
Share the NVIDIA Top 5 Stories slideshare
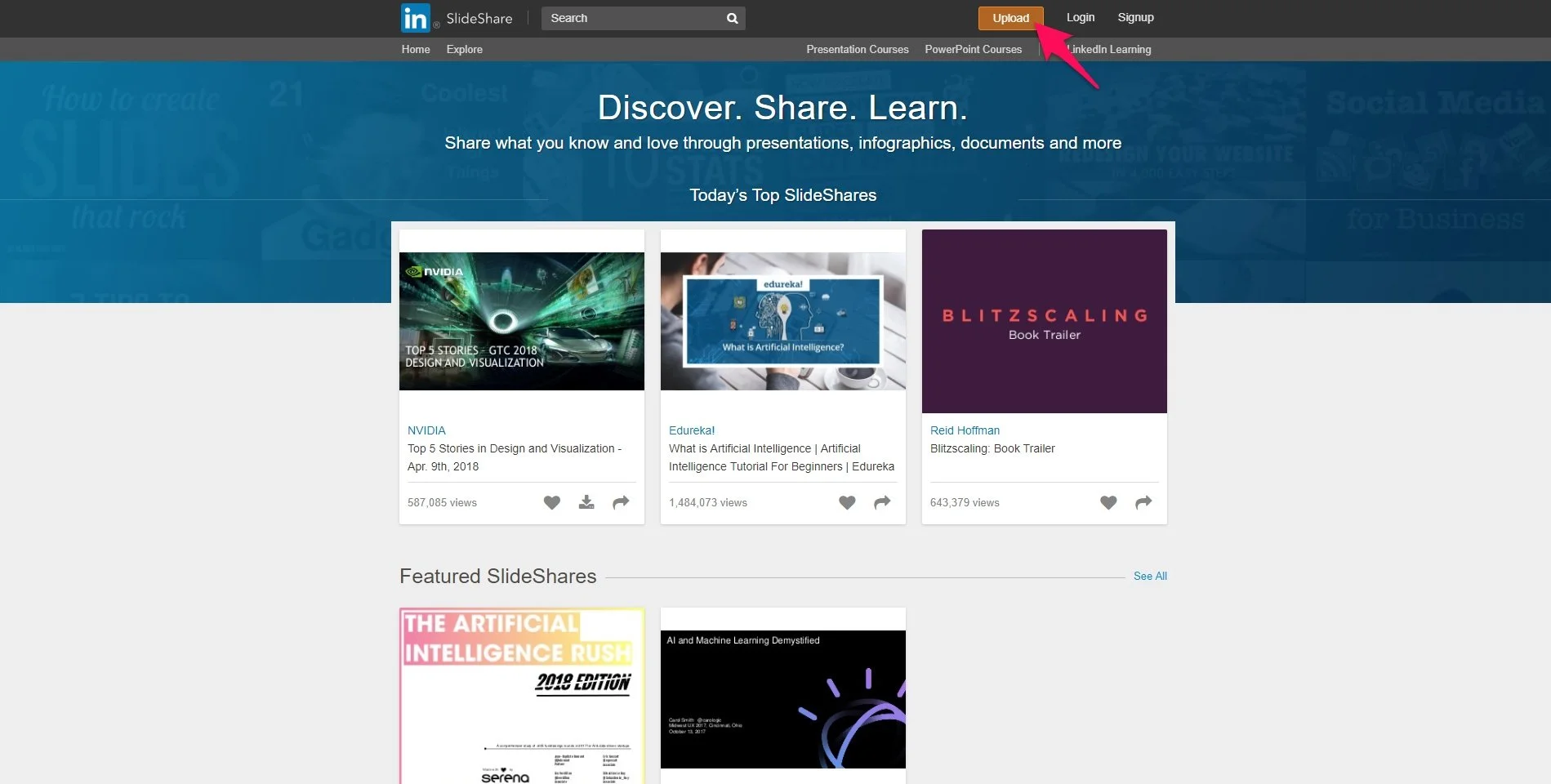point(621,502)
